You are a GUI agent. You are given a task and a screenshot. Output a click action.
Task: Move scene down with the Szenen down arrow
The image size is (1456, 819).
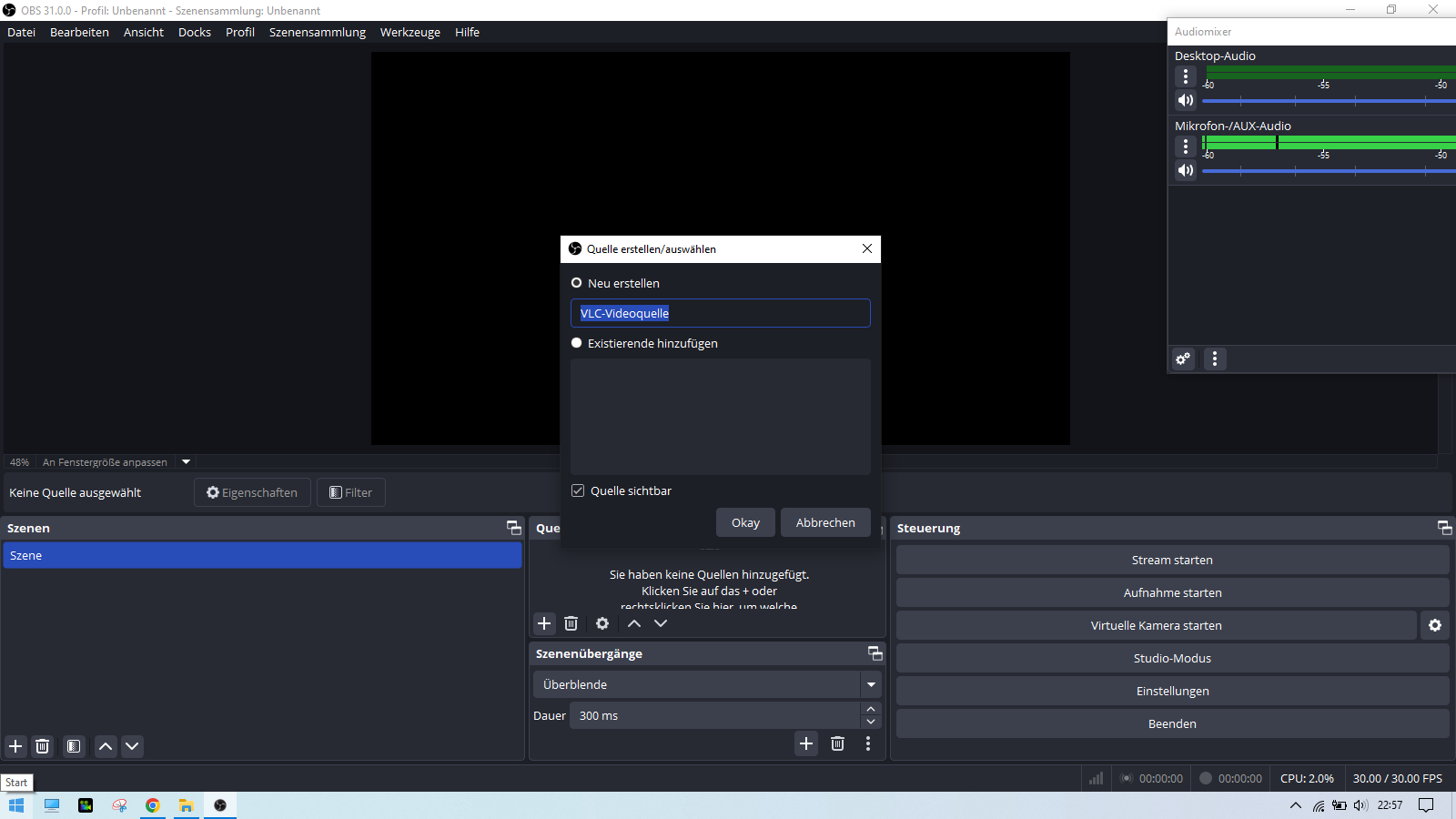point(132,746)
